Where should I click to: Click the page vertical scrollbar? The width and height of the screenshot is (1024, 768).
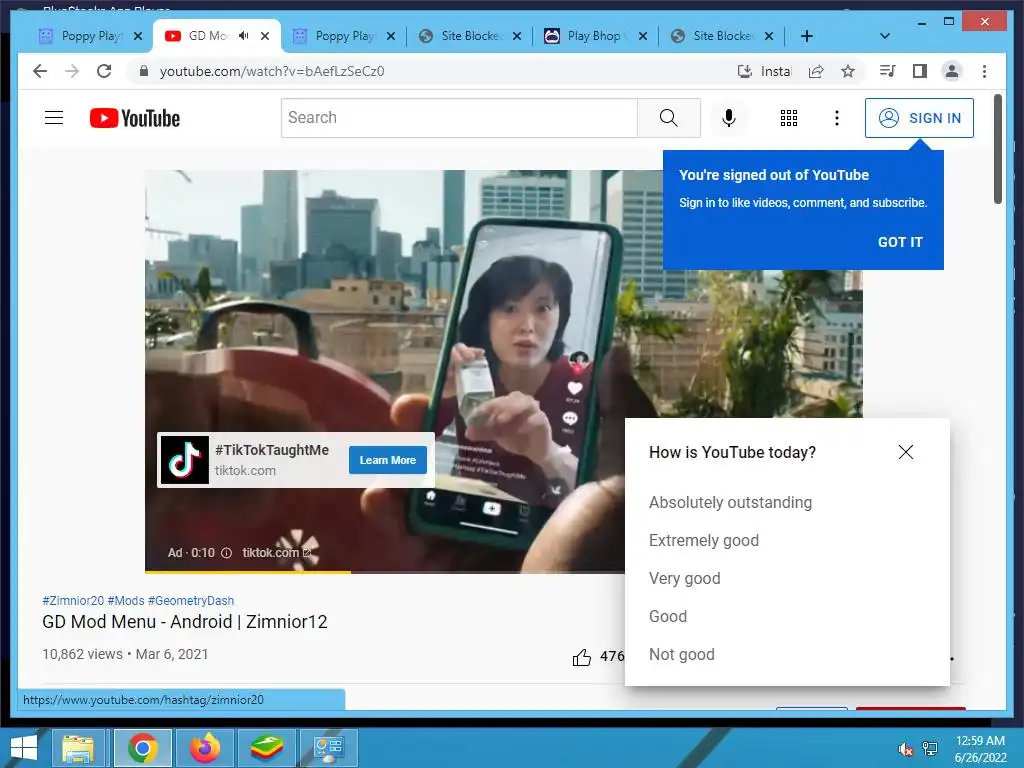click(x=997, y=149)
